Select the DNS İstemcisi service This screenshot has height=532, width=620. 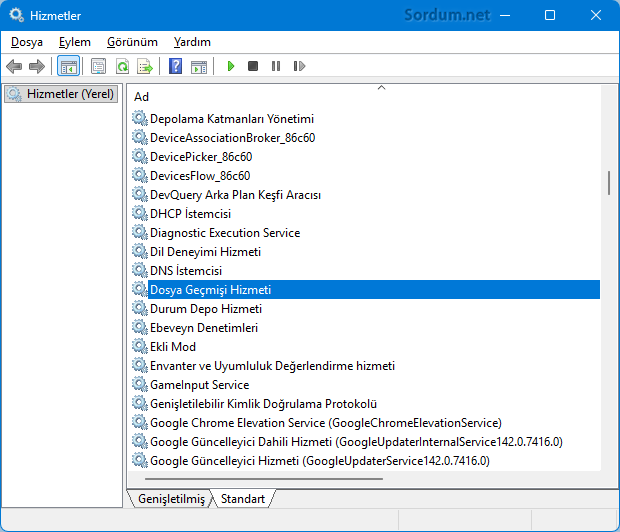coord(185,271)
